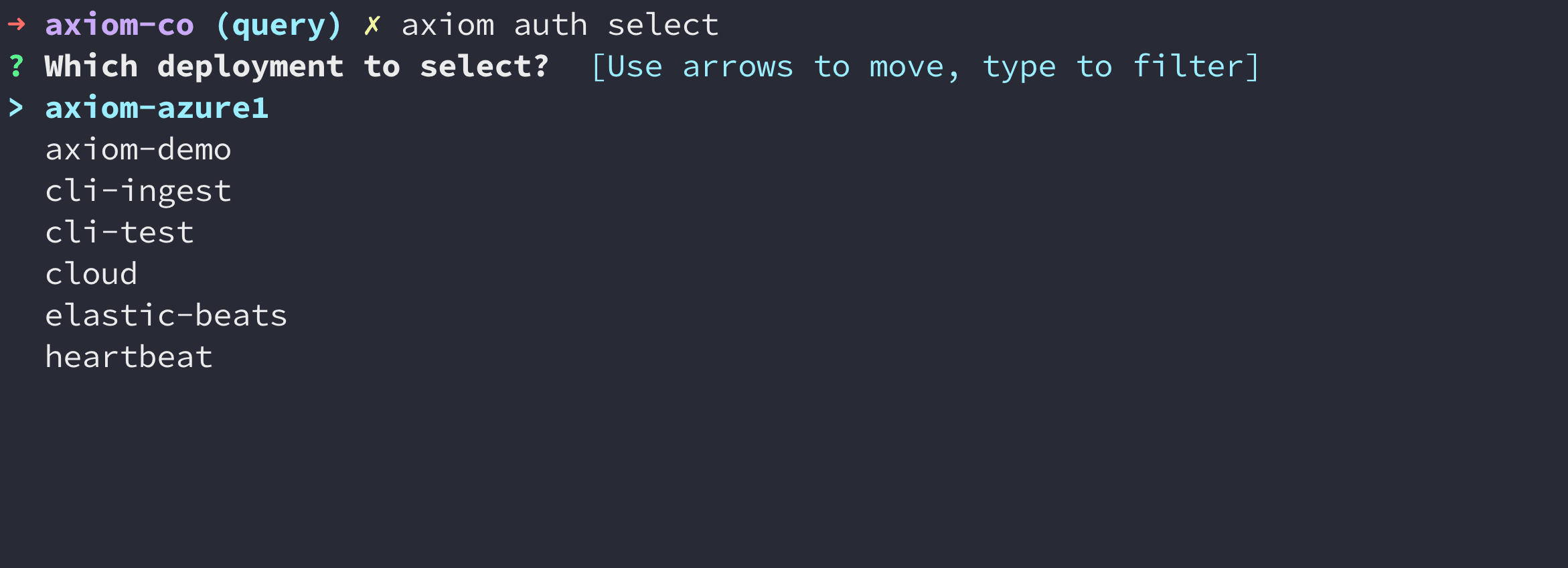Click the 'Which deployment to select?' prompt text

297,66
